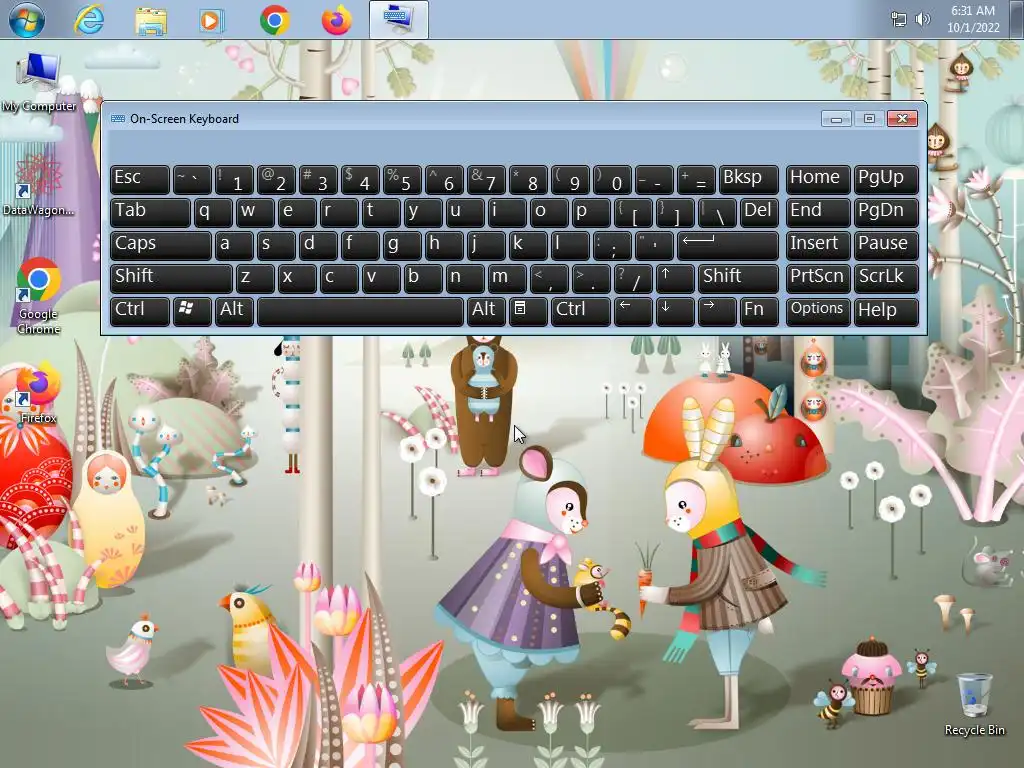
Task: Select Google Chrome desktop shortcut
Action: [39, 296]
